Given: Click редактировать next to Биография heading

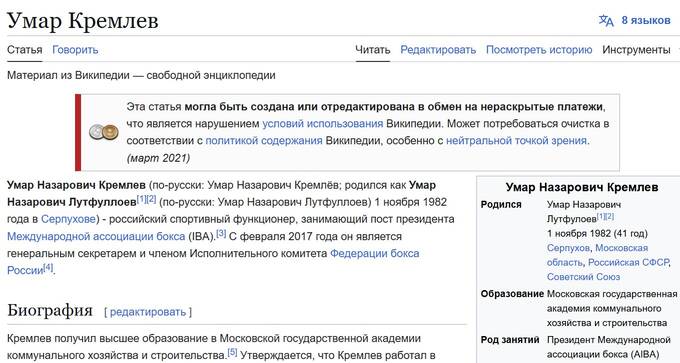Looking at the screenshot, I should click(x=147, y=312).
